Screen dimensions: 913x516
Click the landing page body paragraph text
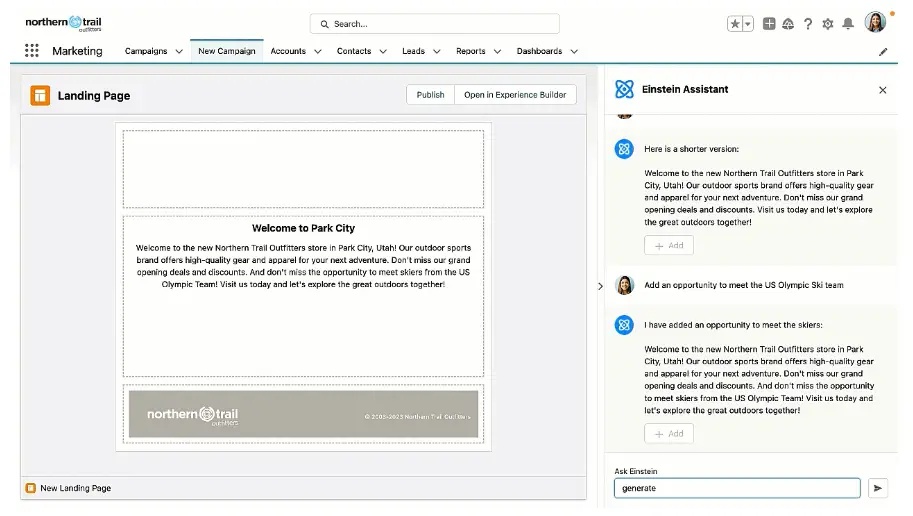pyautogui.click(x=303, y=266)
